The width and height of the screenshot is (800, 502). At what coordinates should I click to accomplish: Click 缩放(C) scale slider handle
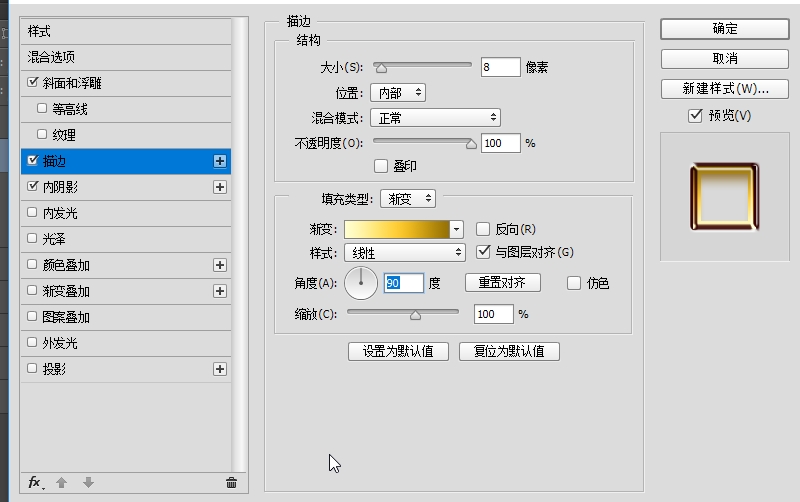pos(415,315)
